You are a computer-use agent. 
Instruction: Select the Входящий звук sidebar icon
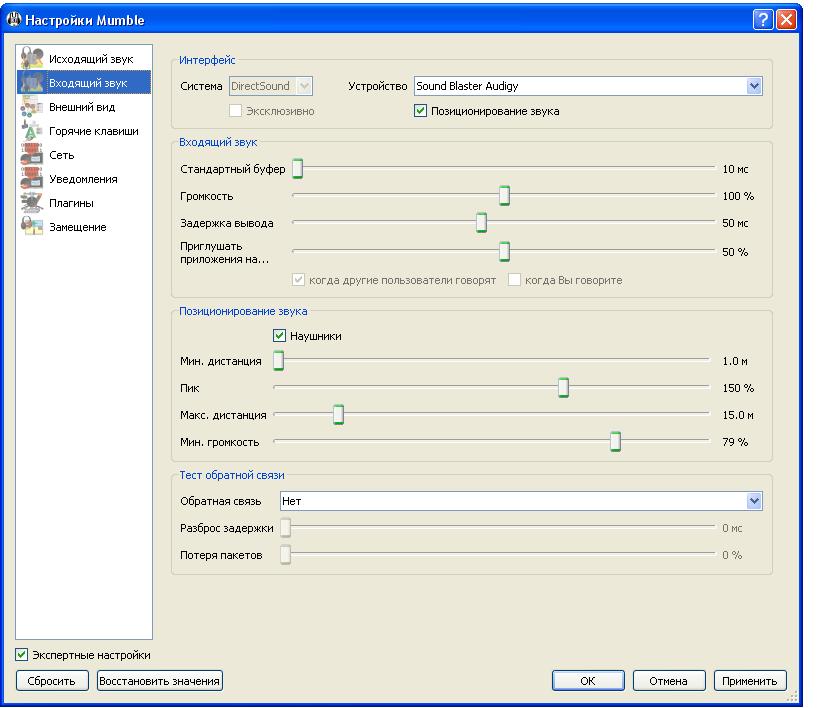pyautogui.click(x=32, y=83)
